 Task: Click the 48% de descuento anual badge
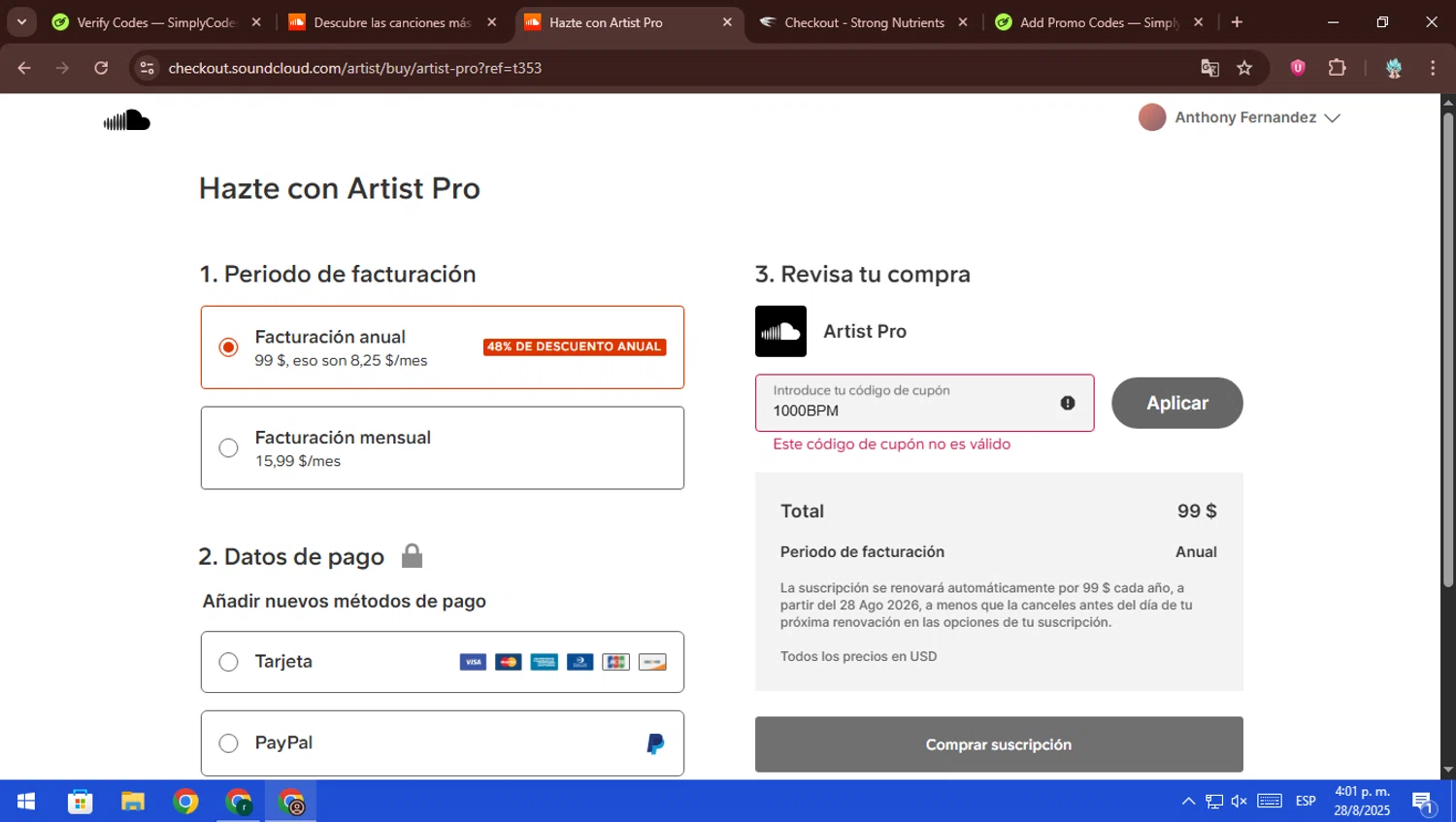(x=575, y=346)
